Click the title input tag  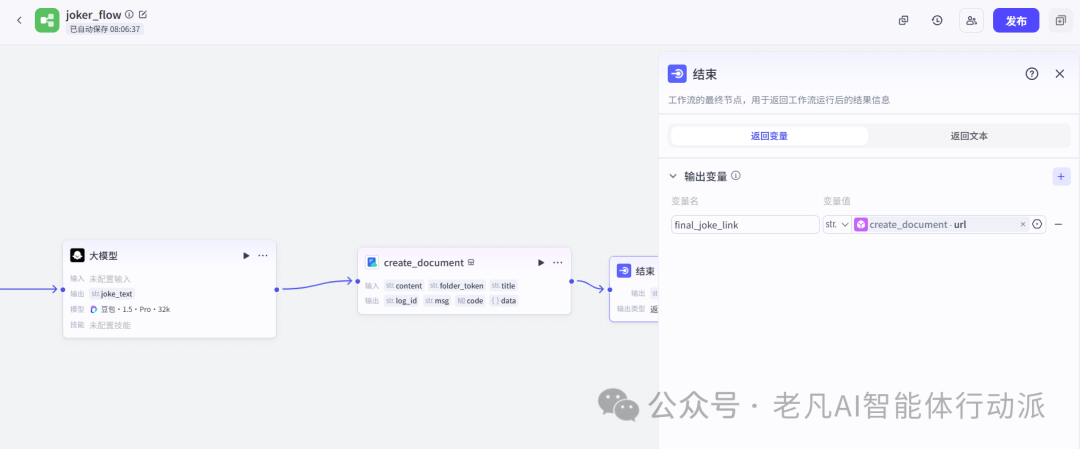(x=503, y=286)
